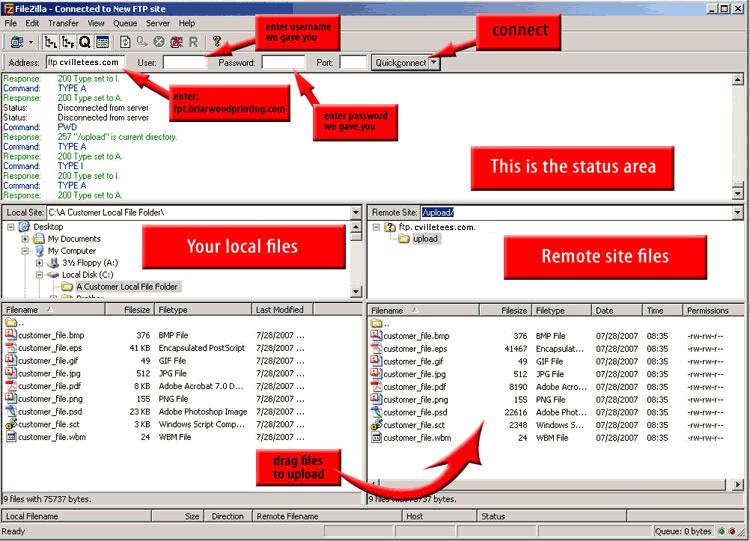Open dropdown arrow beside Site Manager icon

click(31, 42)
